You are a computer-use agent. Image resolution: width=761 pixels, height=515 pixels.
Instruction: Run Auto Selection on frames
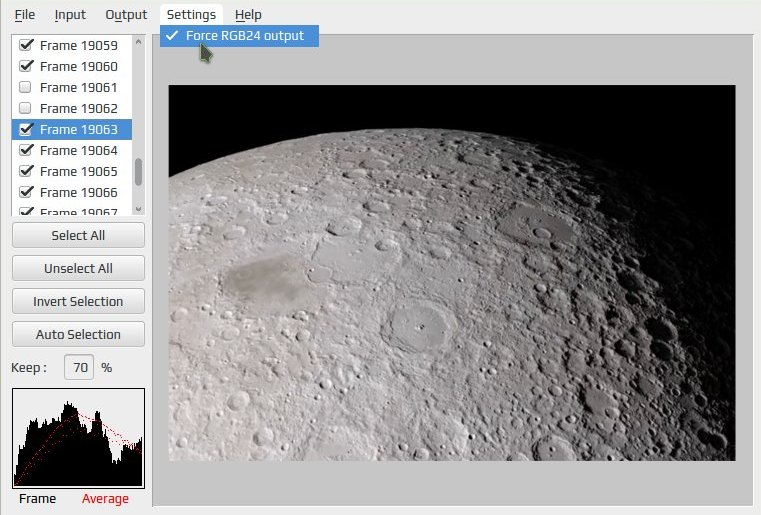tap(78, 334)
